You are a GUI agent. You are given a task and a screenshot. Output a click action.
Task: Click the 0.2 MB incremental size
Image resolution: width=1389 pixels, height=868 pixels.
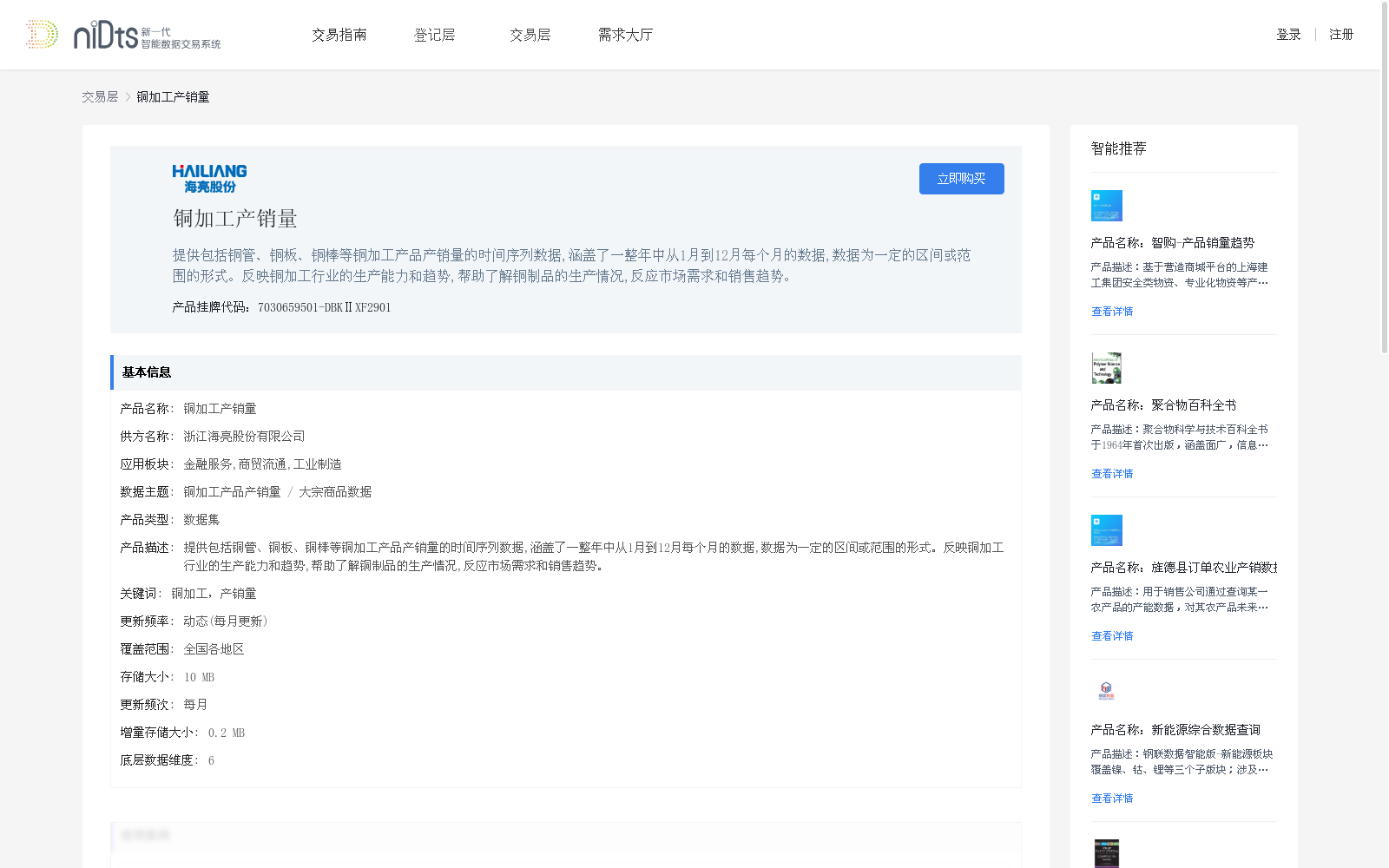click(227, 733)
